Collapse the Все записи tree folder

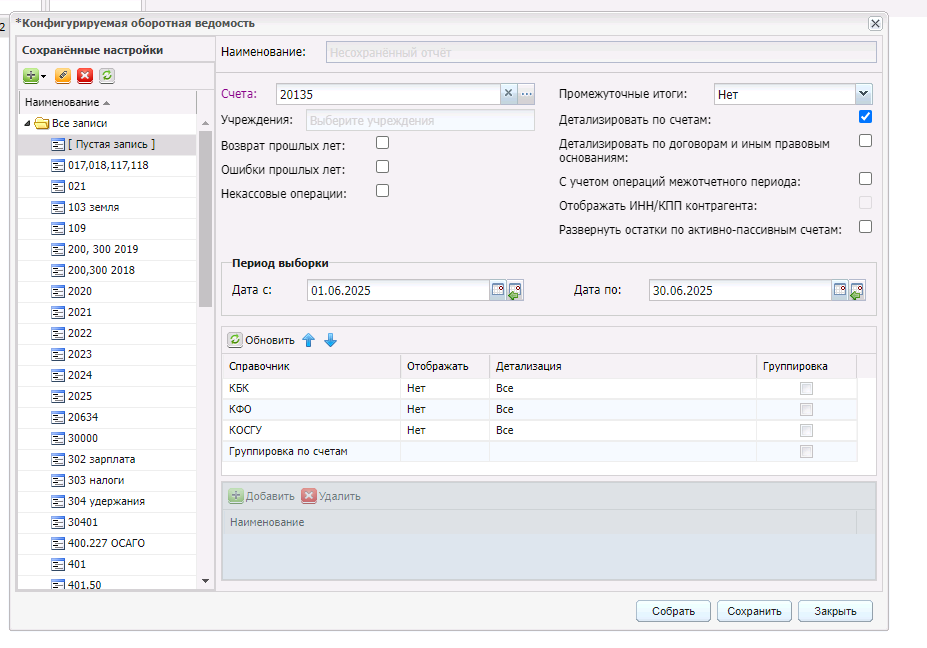click(x=27, y=123)
